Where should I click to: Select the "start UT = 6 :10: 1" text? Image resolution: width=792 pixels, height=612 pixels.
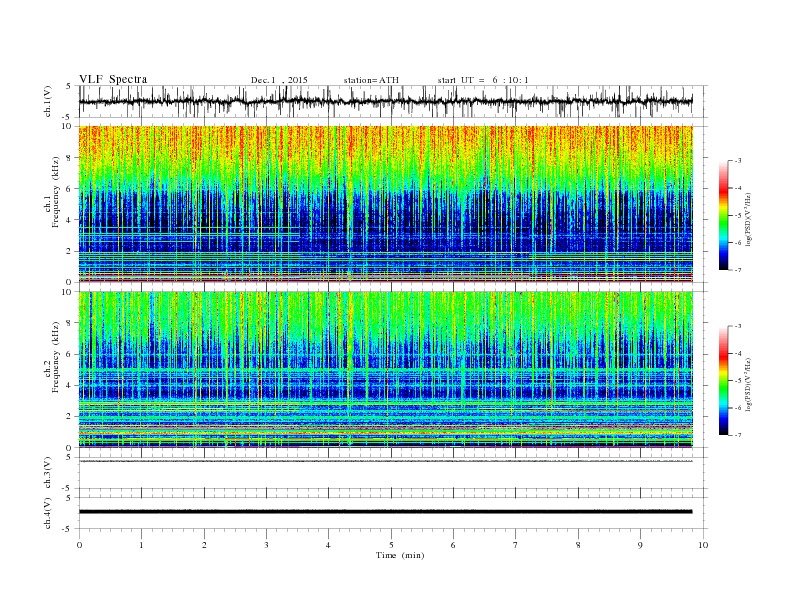tap(483, 80)
